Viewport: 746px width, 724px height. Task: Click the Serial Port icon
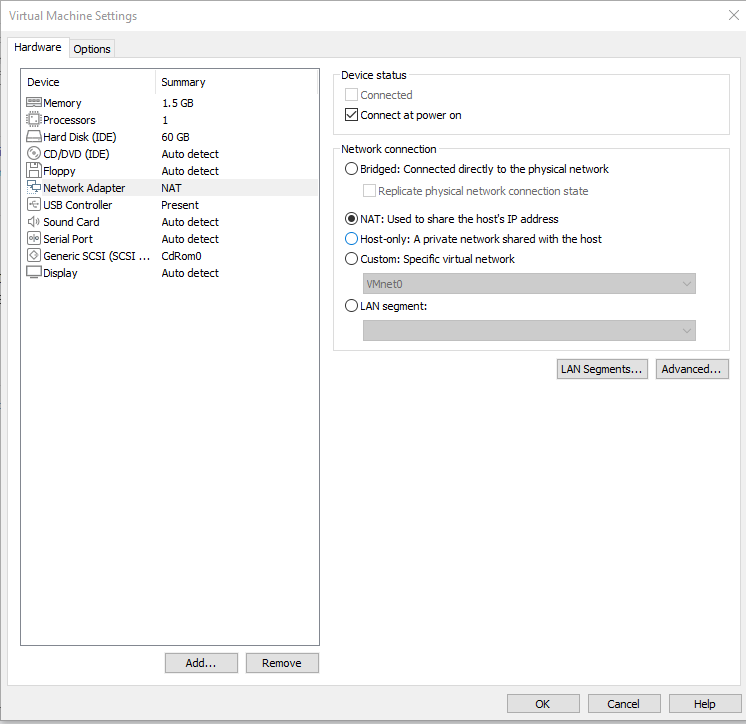(x=34, y=238)
